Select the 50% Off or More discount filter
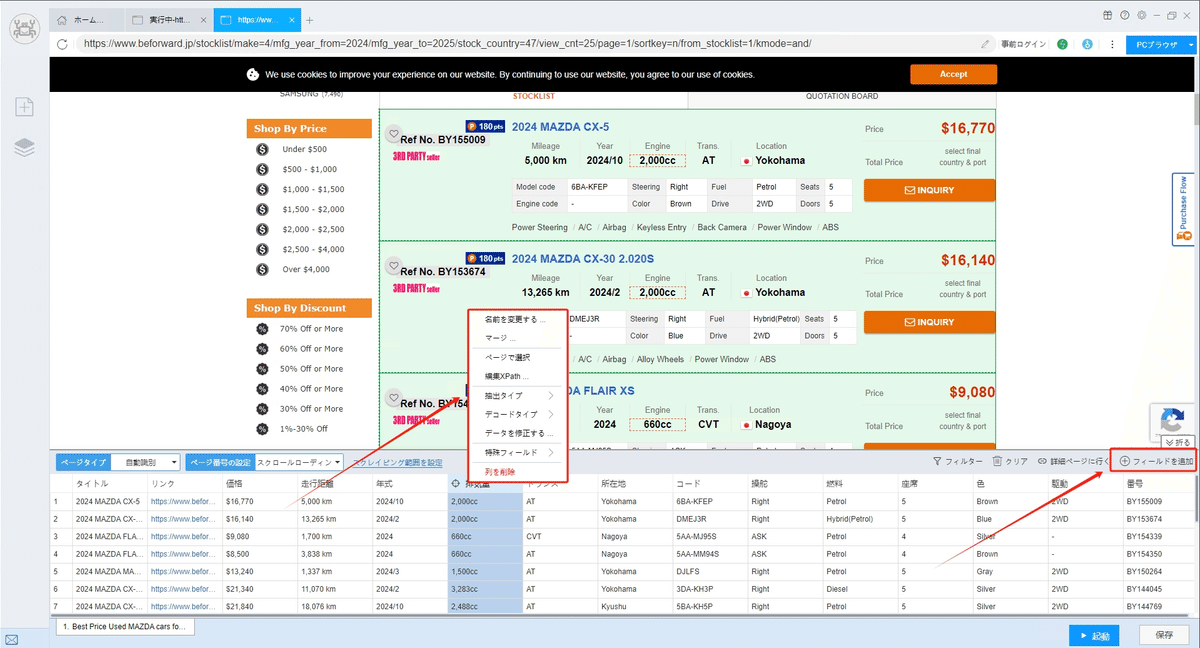1200x648 pixels. click(x=311, y=369)
